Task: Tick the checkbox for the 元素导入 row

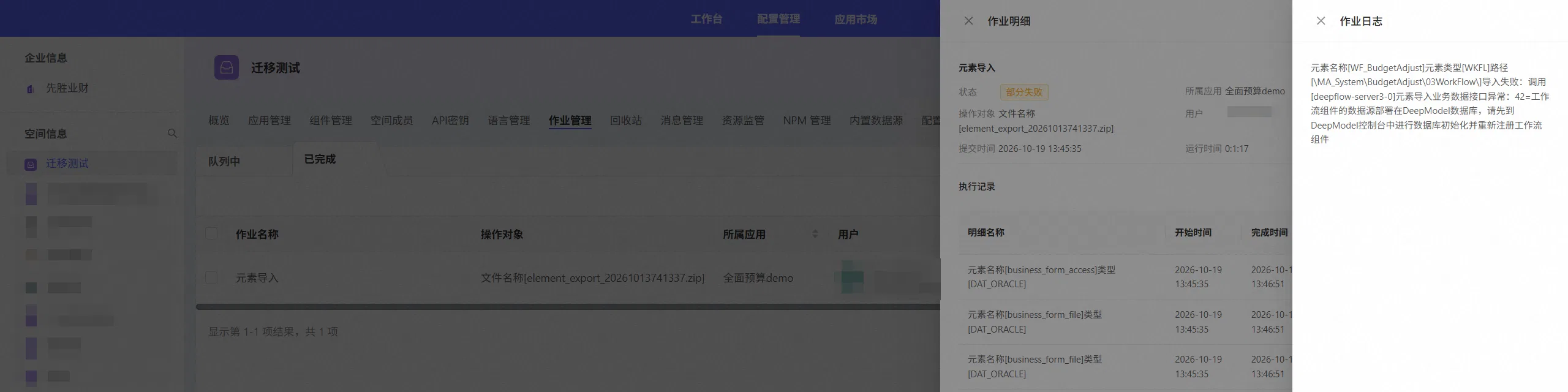Action: tap(211, 277)
